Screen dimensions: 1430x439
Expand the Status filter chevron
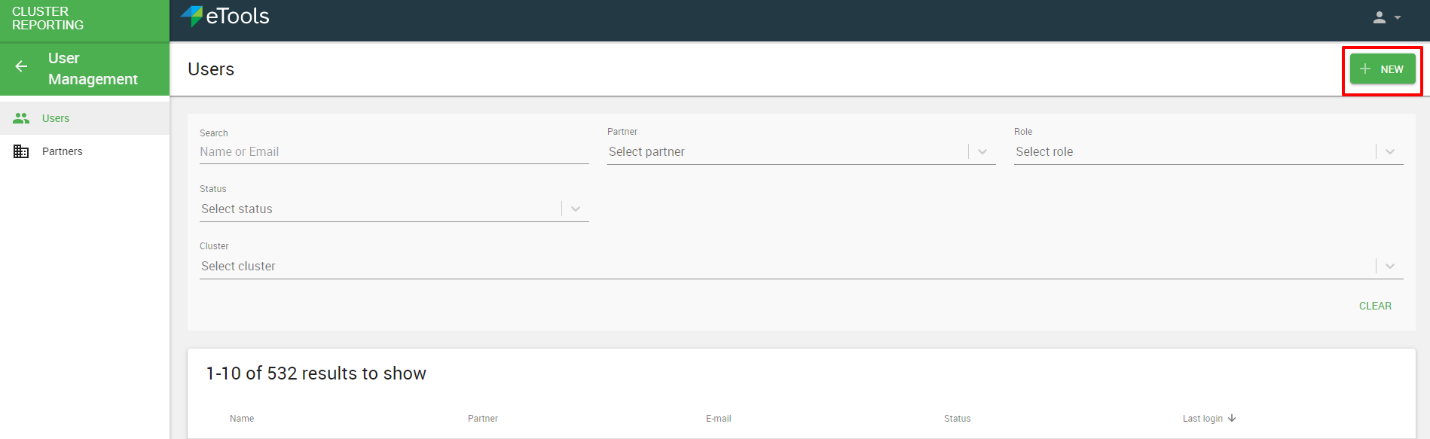(x=575, y=209)
